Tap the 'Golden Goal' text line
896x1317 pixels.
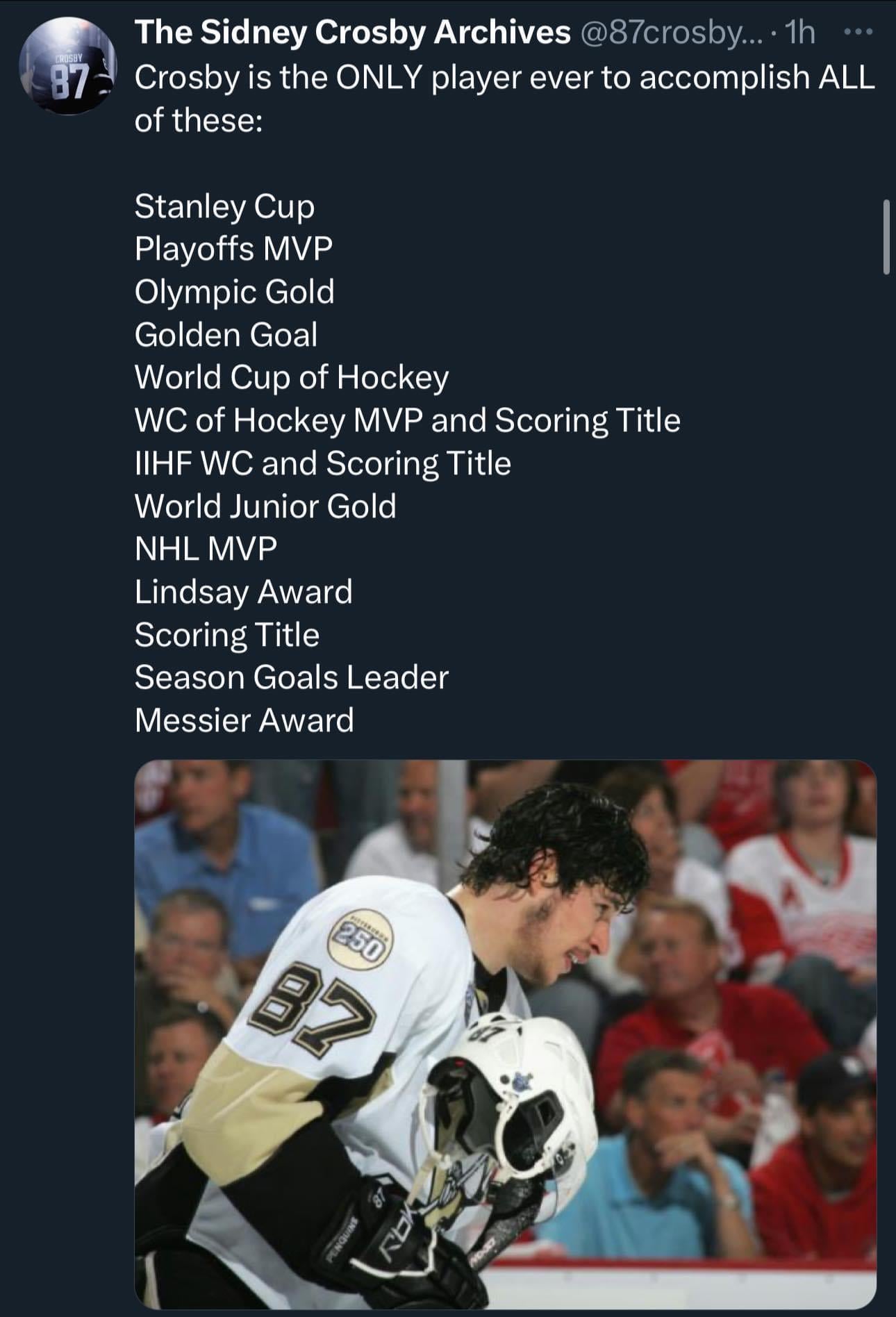[x=226, y=335]
